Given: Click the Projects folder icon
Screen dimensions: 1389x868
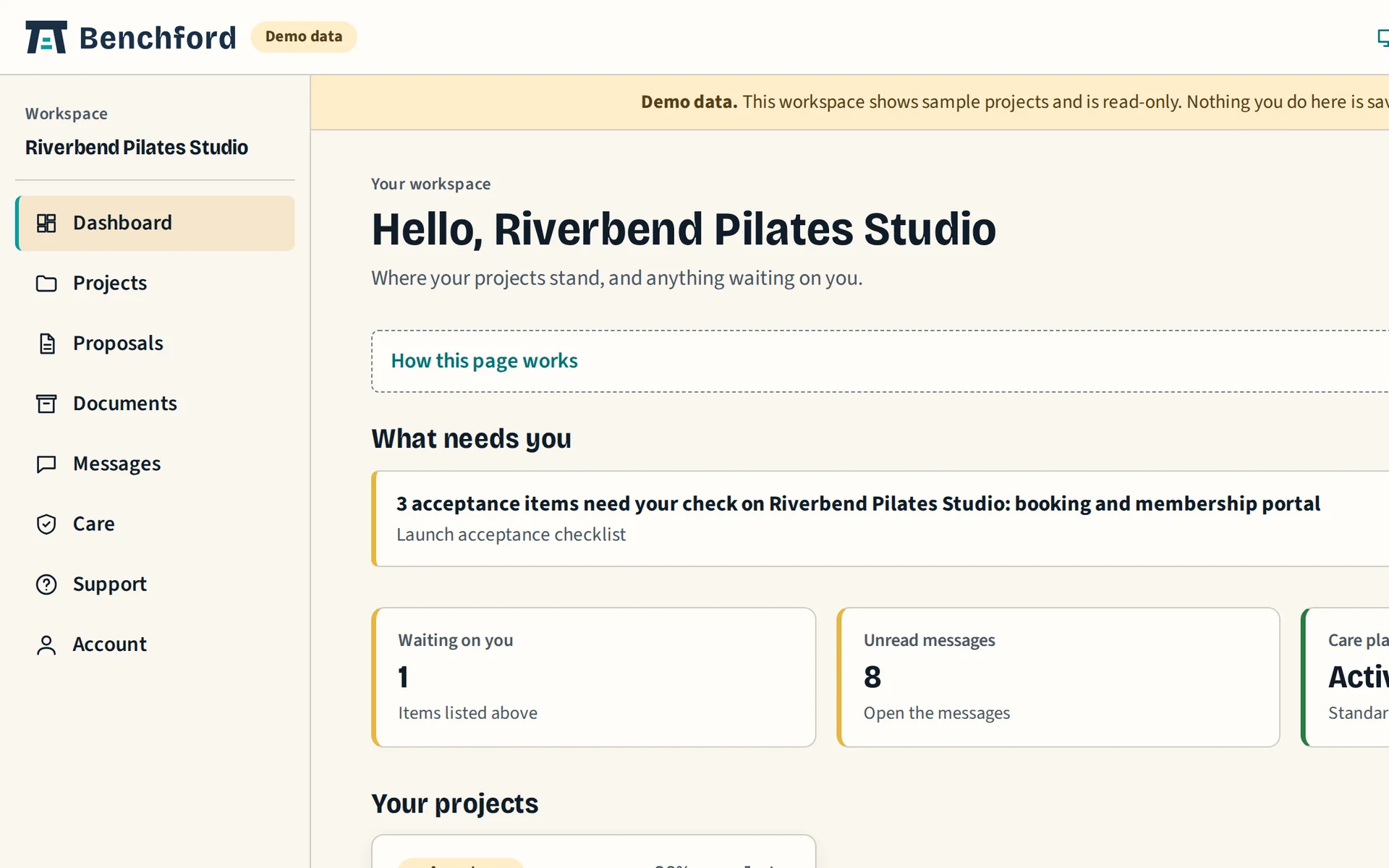Looking at the screenshot, I should pyautogui.click(x=46, y=284).
